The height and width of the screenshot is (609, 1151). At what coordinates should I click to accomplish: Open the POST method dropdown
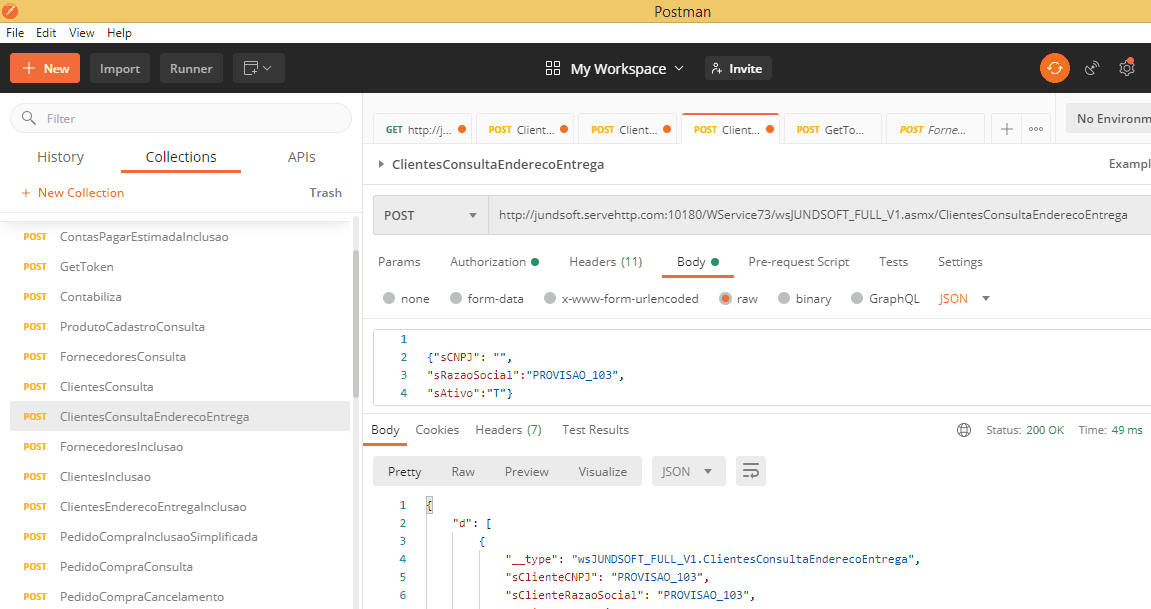tap(430, 215)
